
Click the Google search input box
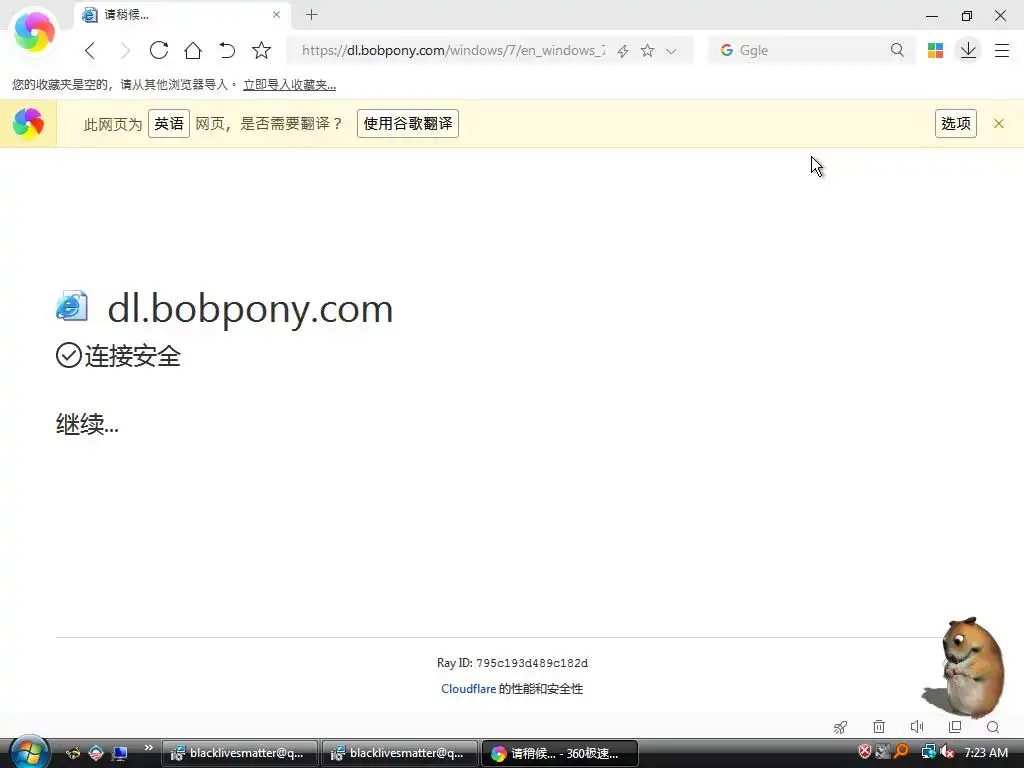(810, 50)
